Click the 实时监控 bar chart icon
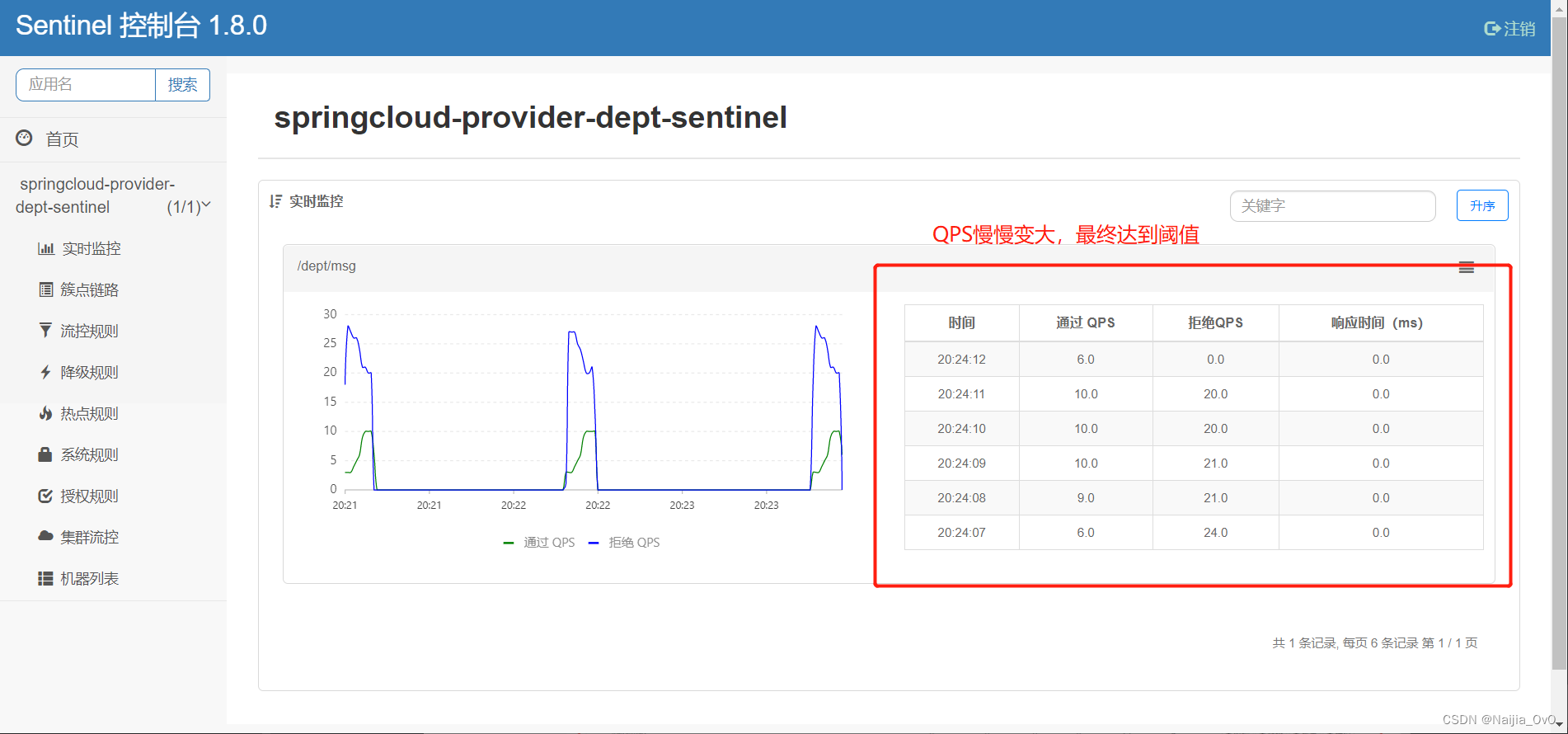Screen dimensions: 1568x734 [x=46, y=248]
